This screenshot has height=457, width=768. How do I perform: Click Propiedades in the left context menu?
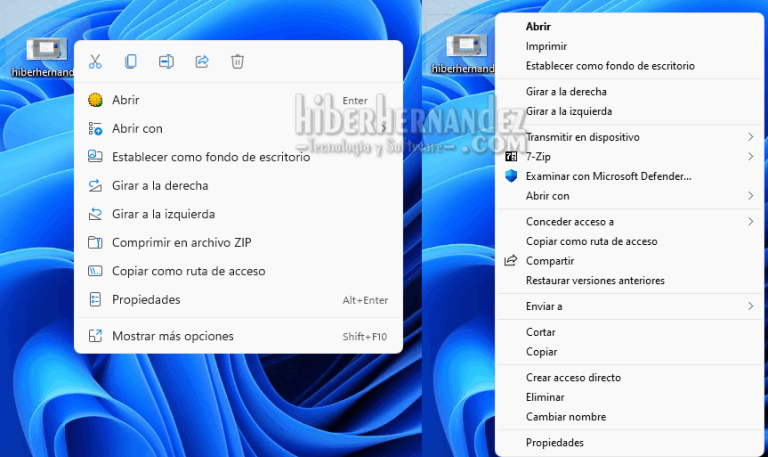(146, 299)
